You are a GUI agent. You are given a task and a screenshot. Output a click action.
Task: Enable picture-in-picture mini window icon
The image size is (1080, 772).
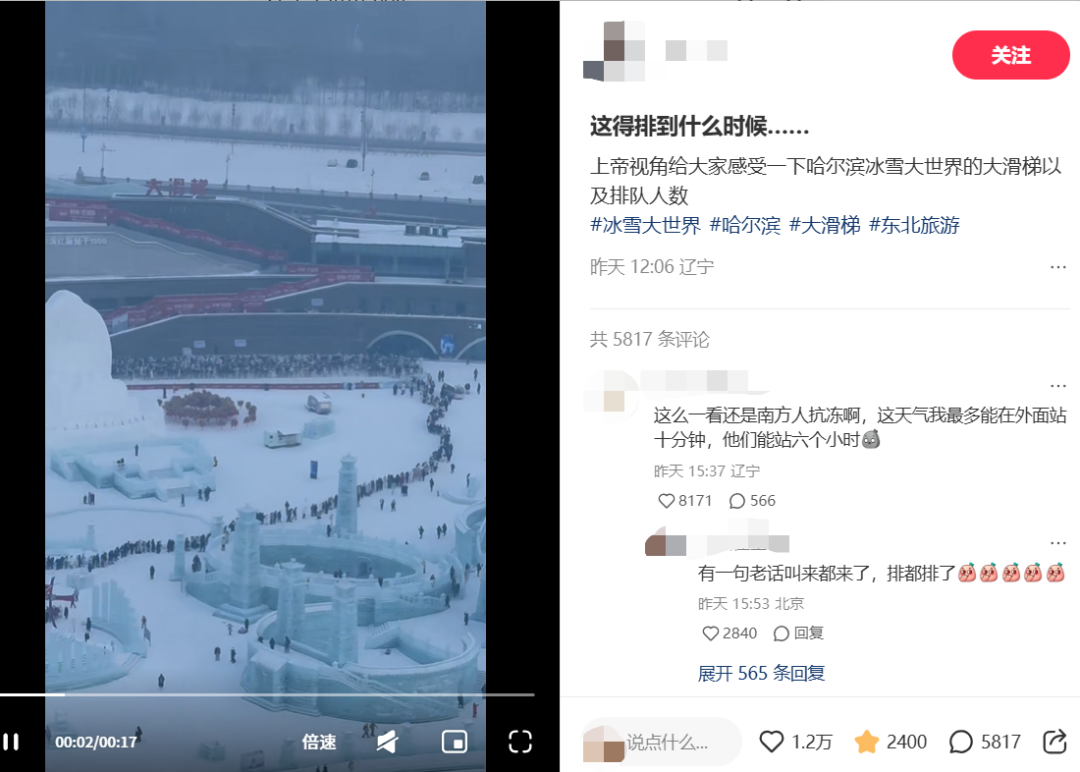tap(455, 742)
